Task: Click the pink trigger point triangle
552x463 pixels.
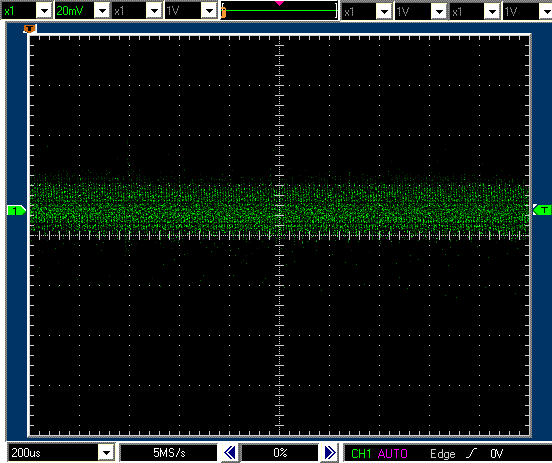Action: 279,3
